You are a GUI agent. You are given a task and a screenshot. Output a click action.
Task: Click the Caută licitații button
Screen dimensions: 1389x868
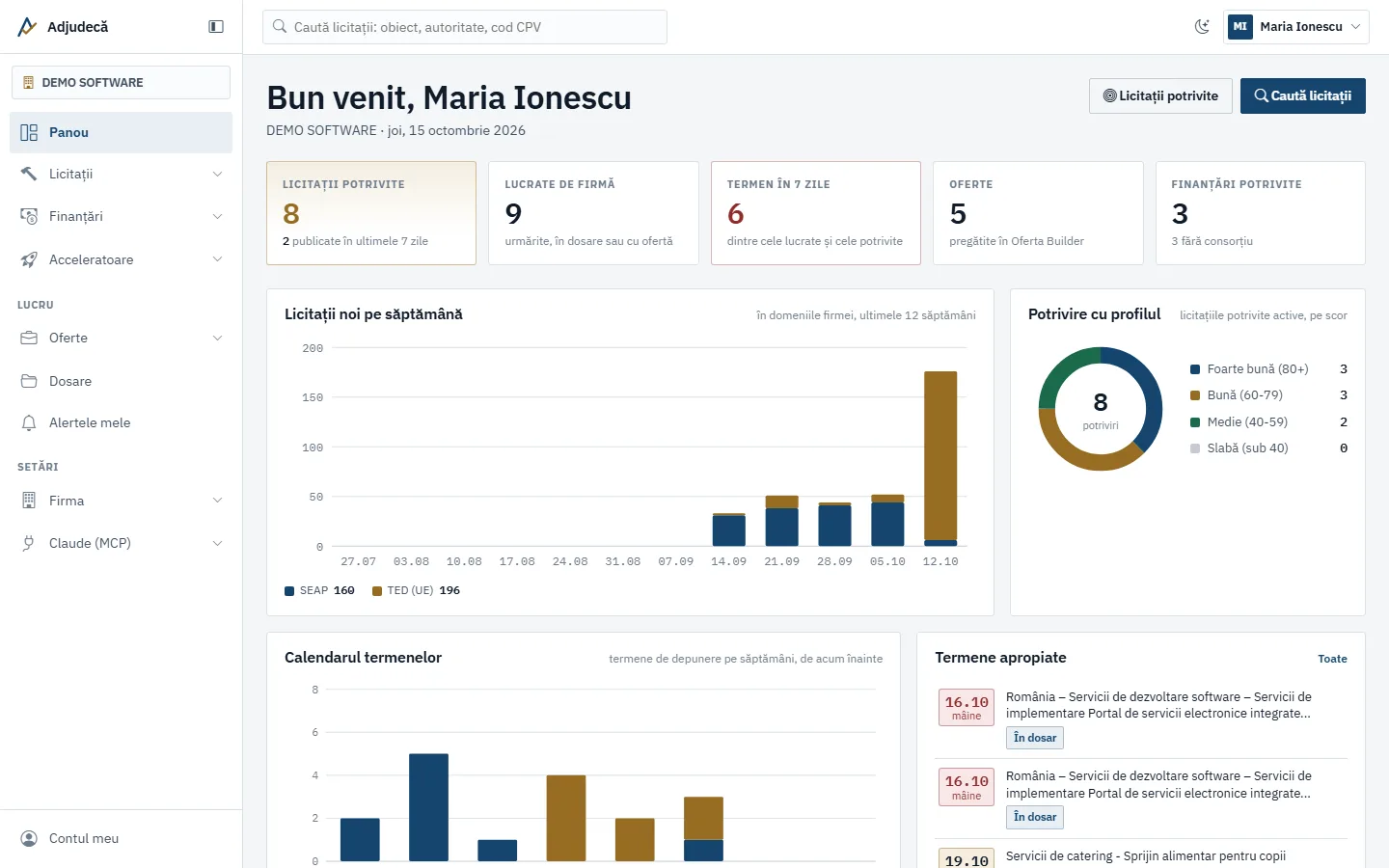(1302, 95)
